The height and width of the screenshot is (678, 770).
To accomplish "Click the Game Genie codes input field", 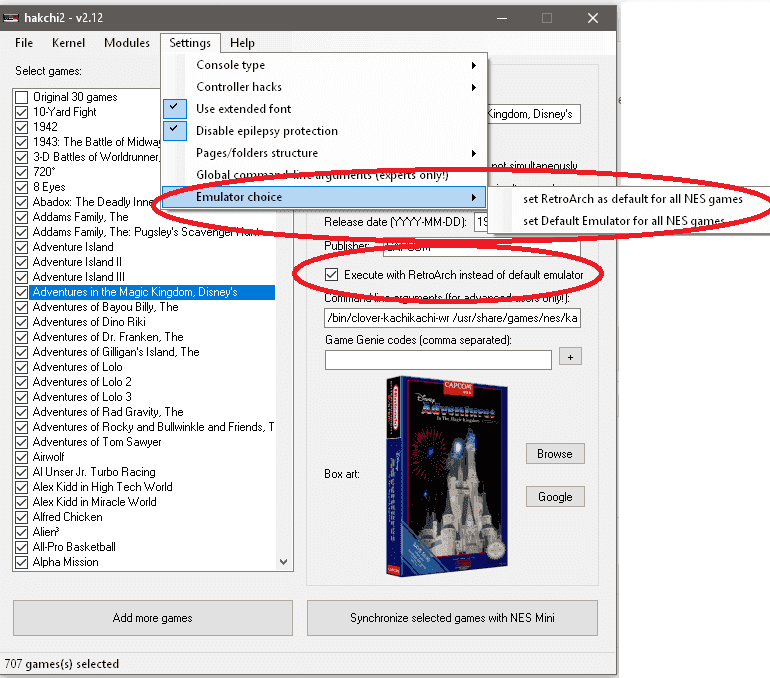I will [x=438, y=359].
